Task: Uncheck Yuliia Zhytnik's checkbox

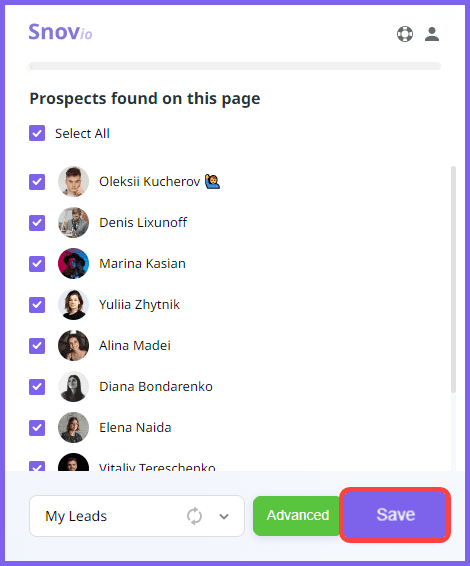Action: (x=37, y=305)
